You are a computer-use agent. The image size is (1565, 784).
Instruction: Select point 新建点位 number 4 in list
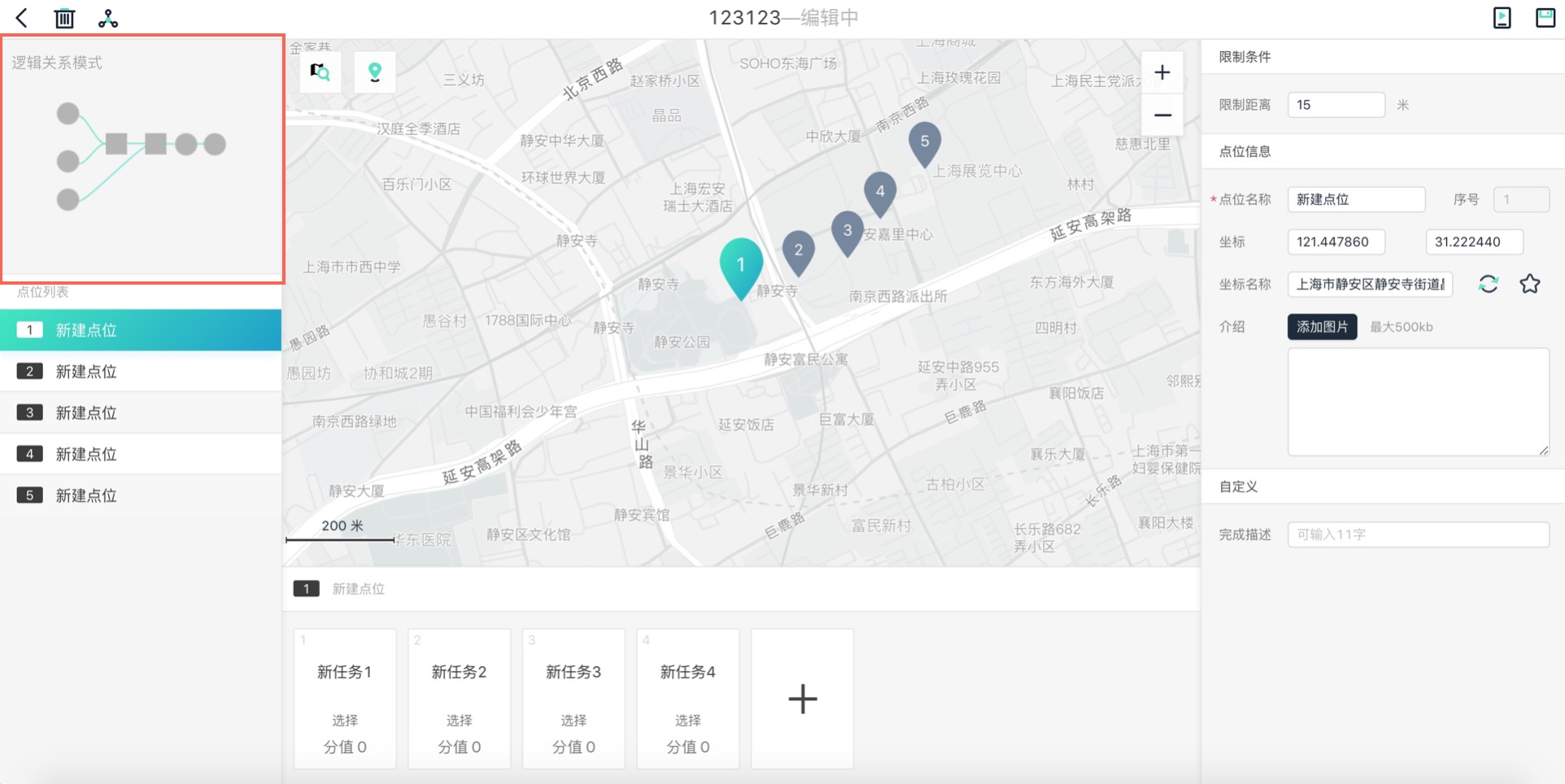point(86,454)
